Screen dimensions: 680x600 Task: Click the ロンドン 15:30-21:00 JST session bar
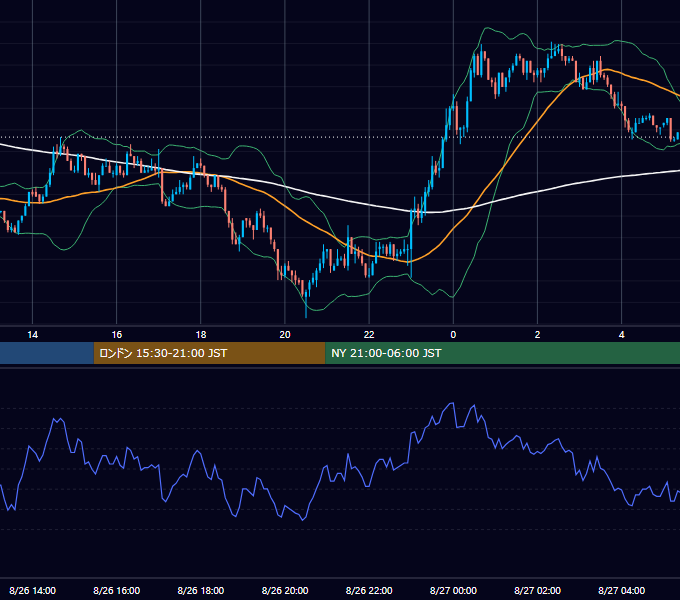[209, 353]
